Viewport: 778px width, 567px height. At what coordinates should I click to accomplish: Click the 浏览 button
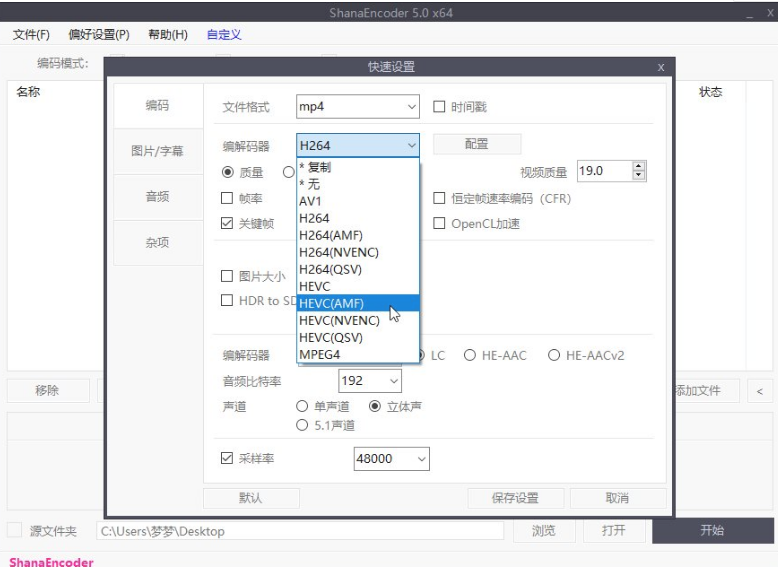[544, 531]
